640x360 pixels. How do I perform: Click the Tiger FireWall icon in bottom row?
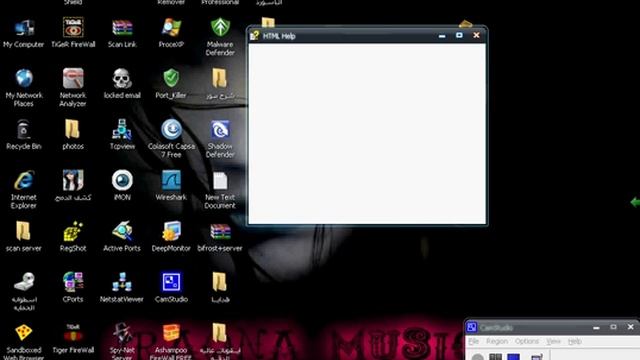73,333
